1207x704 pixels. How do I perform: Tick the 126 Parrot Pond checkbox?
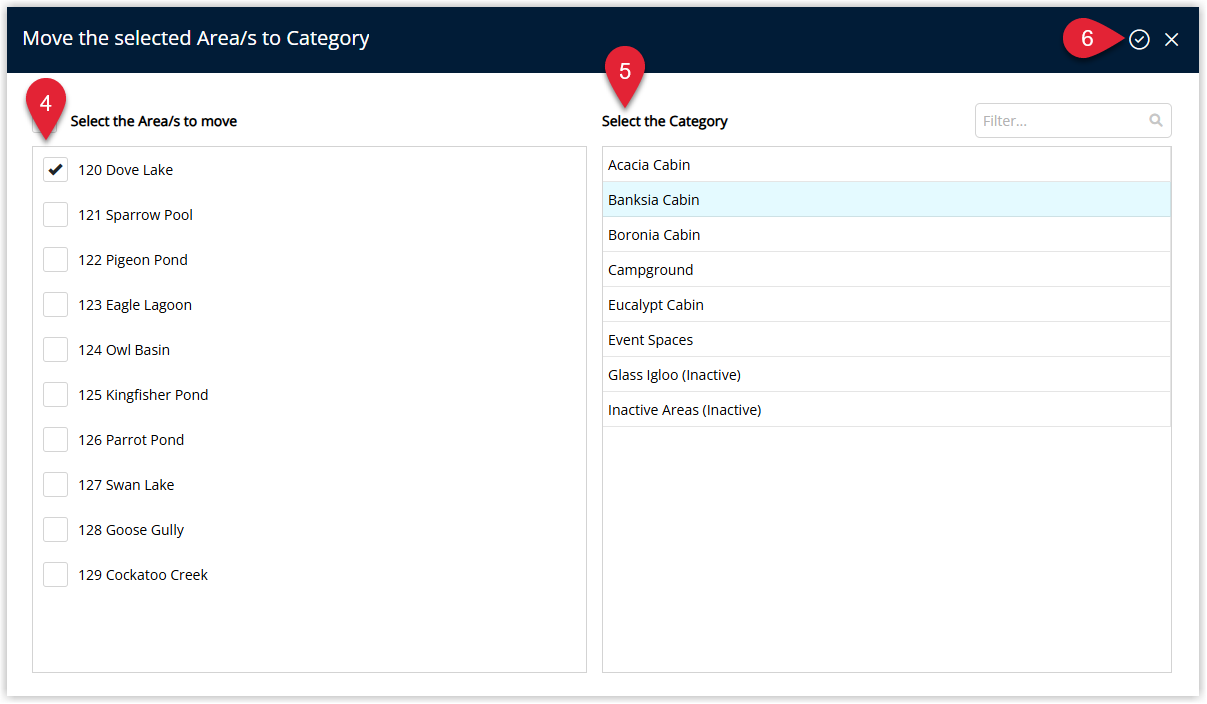(x=55, y=440)
